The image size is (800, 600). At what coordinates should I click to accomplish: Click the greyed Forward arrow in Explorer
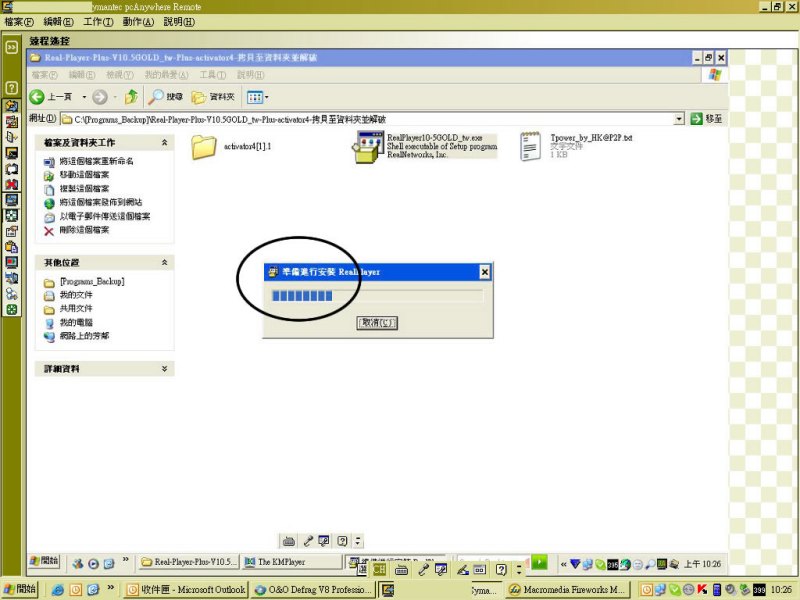(x=100, y=96)
